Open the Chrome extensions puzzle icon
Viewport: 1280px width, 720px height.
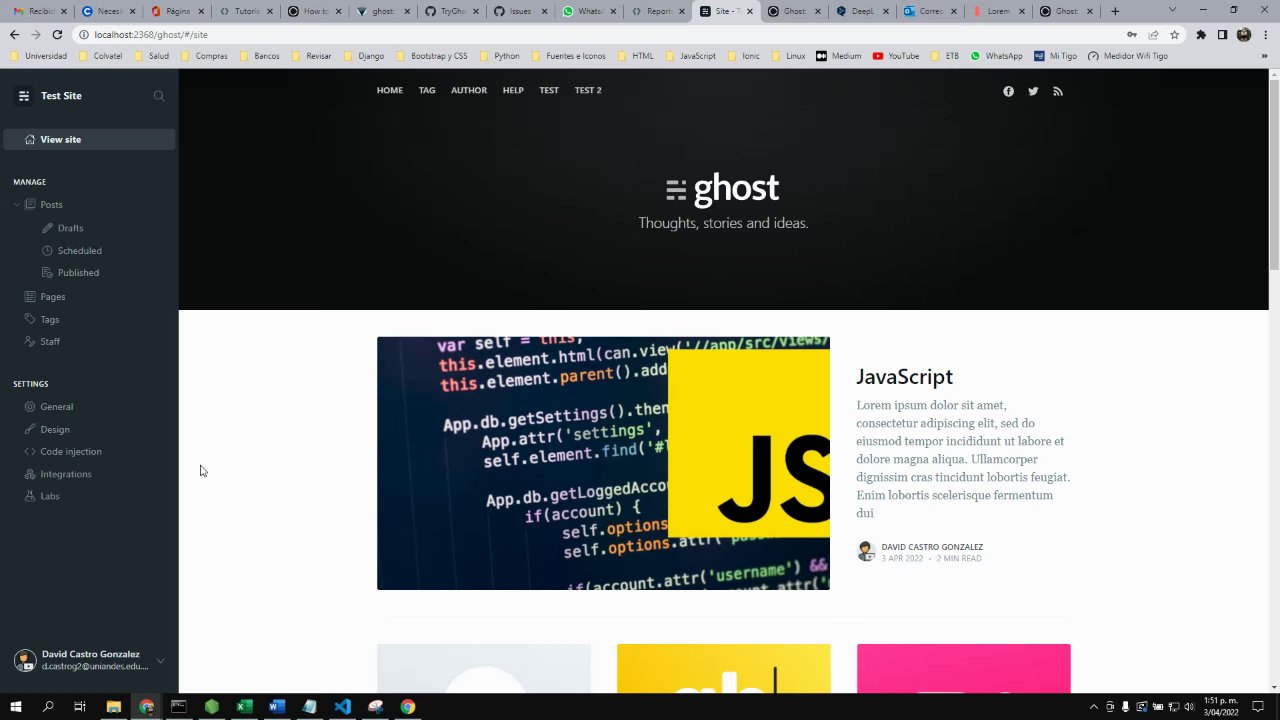click(1201, 34)
